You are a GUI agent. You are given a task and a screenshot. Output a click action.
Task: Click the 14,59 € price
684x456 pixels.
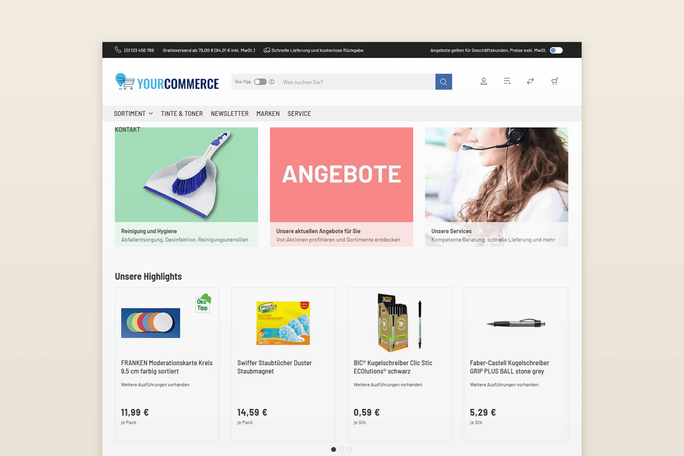pos(252,412)
